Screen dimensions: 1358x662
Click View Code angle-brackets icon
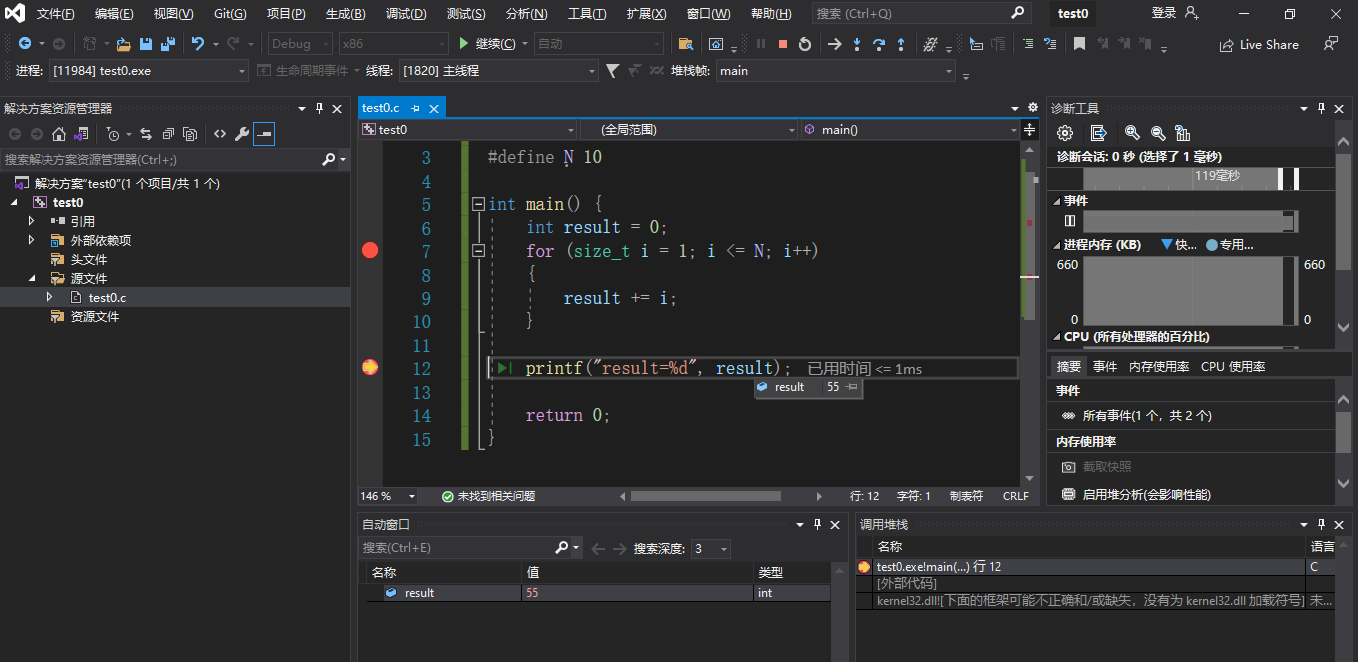click(219, 134)
